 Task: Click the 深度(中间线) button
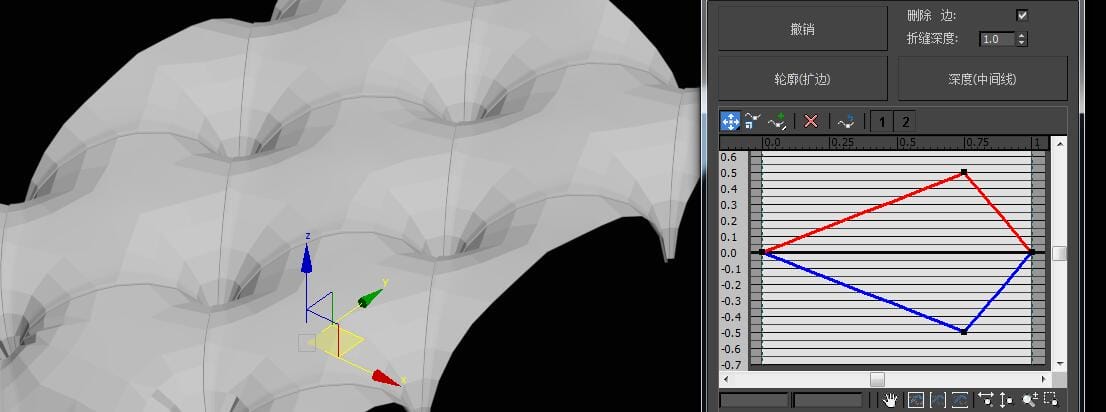click(x=982, y=78)
